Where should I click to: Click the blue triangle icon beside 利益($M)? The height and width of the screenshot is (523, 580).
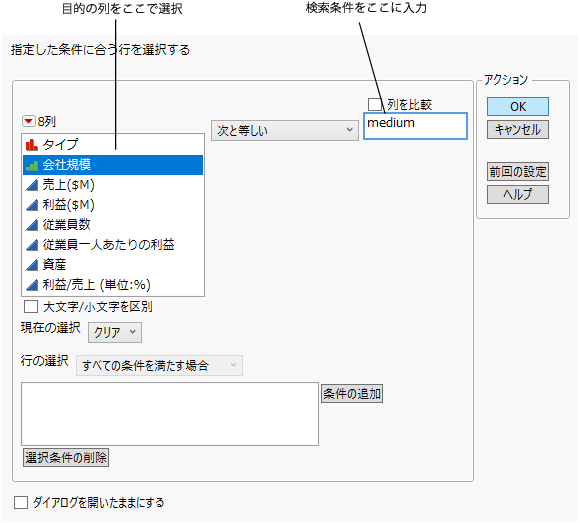click(32, 205)
